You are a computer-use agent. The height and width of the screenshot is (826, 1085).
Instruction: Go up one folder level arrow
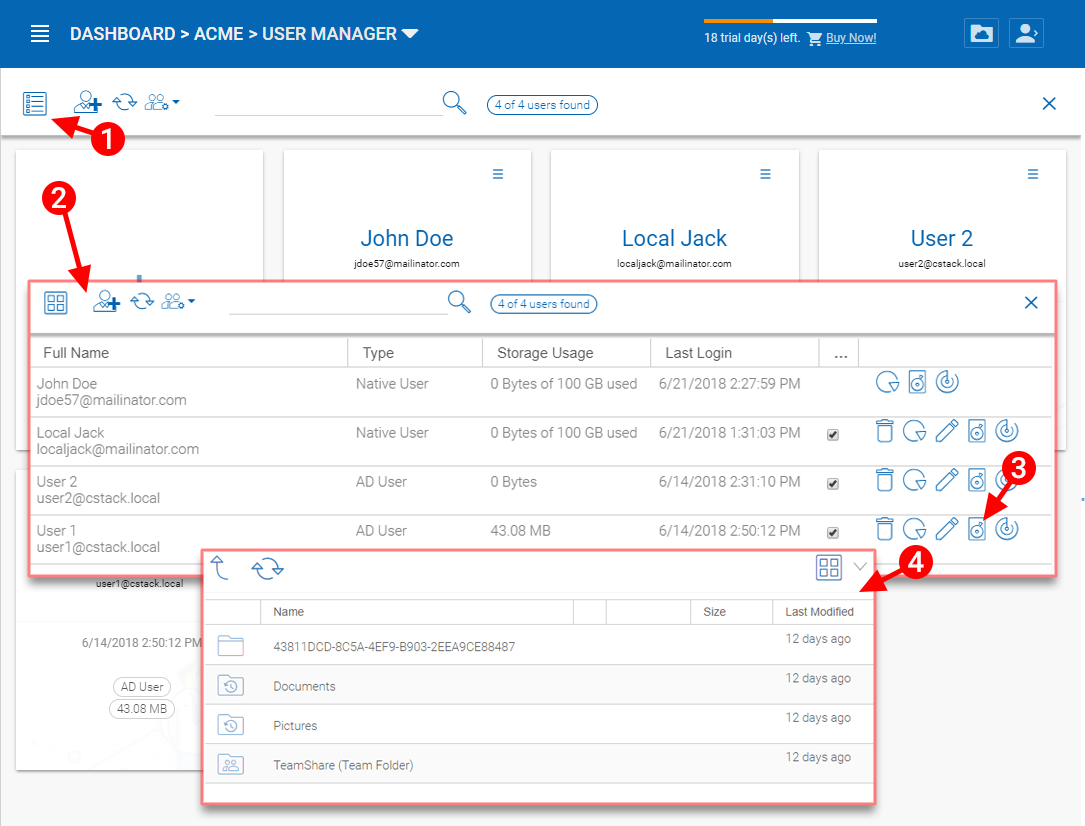(x=219, y=568)
